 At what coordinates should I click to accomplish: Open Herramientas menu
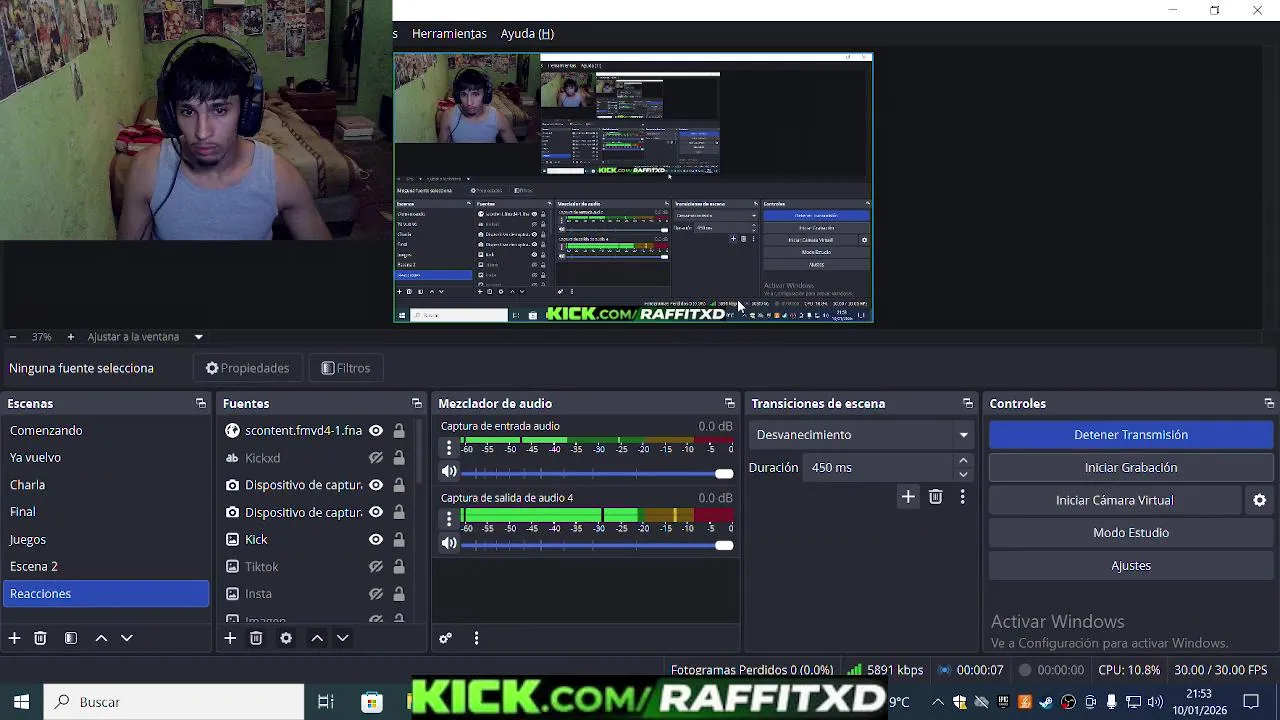(x=449, y=33)
